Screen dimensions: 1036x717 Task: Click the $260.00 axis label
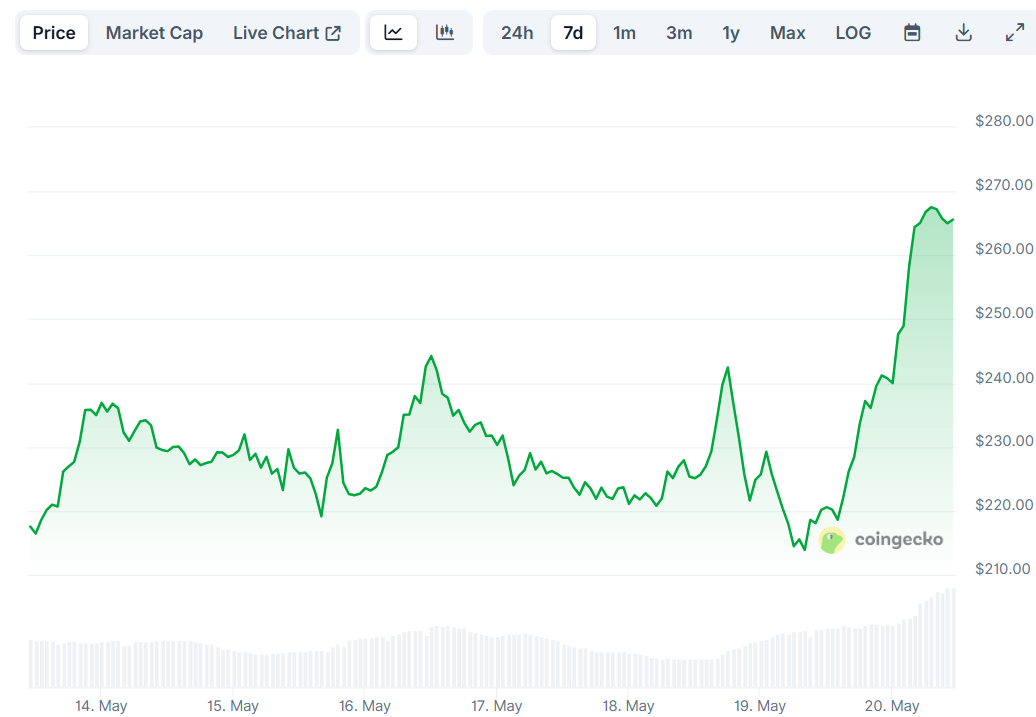pyautogui.click(x=1004, y=249)
